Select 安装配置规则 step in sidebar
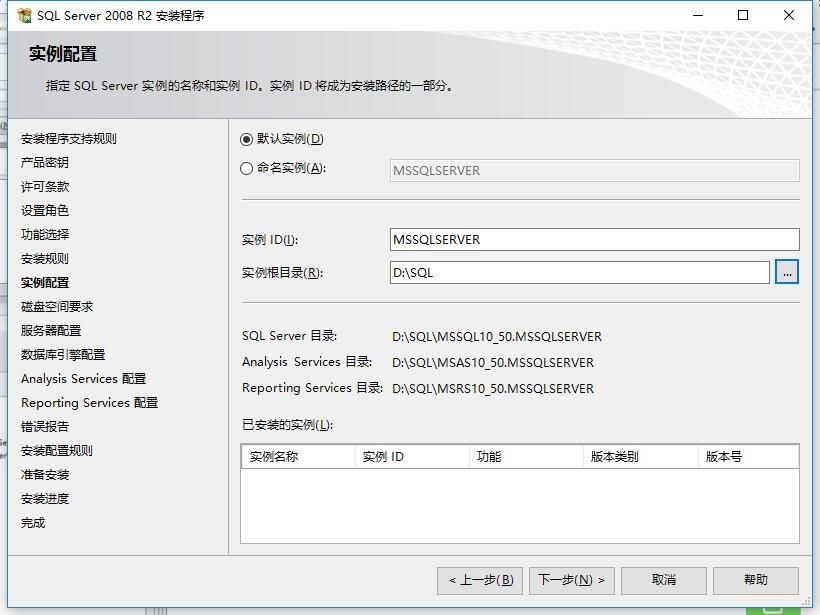Image resolution: width=820 pixels, height=615 pixels. click(56, 451)
